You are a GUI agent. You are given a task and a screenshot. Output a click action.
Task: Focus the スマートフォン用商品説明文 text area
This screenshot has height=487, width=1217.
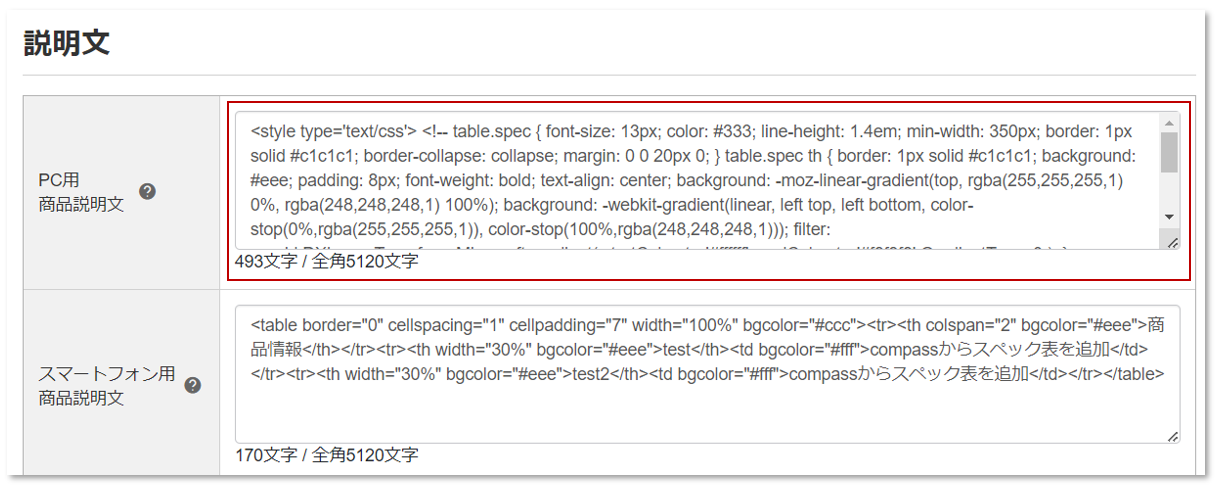pos(707,374)
